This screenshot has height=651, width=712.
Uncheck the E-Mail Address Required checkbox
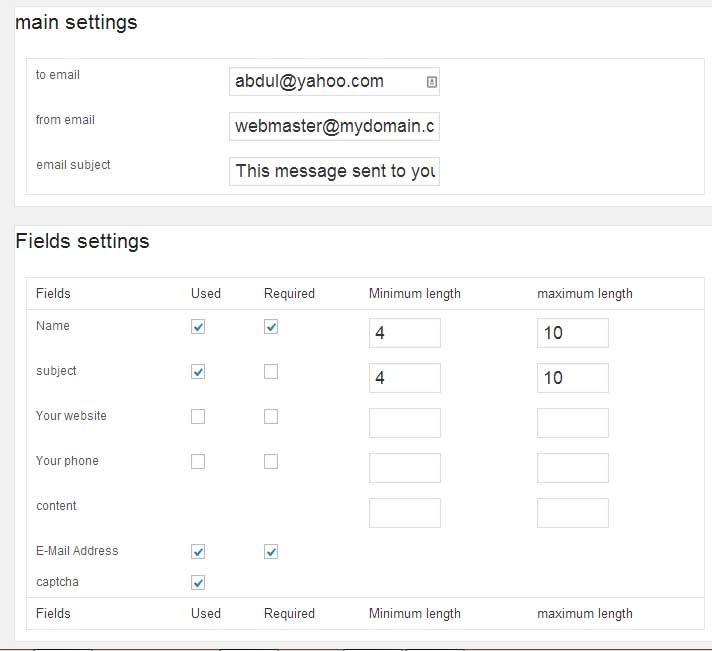click(271, 552)
